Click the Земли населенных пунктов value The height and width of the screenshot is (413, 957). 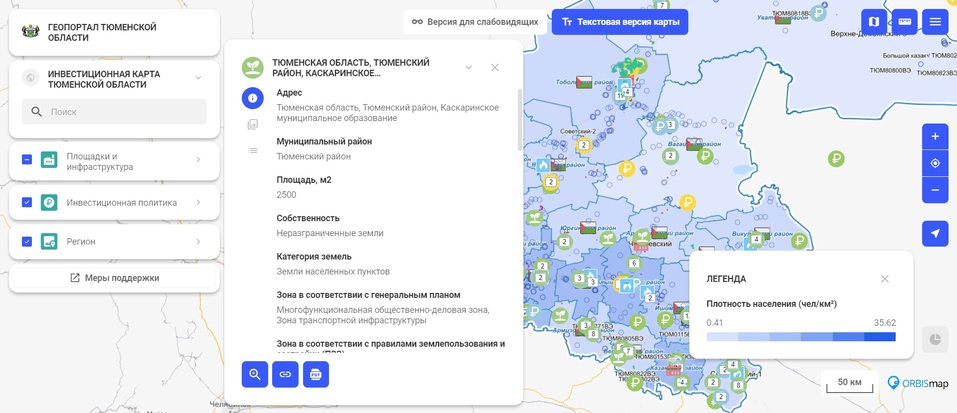pyautogui.click(x=333, y=271)
